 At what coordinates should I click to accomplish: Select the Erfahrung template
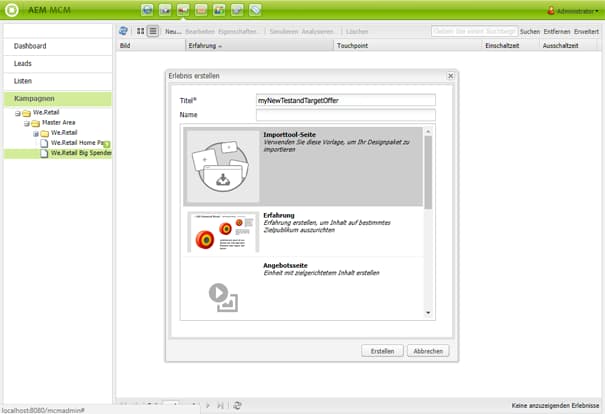(303, 232)
